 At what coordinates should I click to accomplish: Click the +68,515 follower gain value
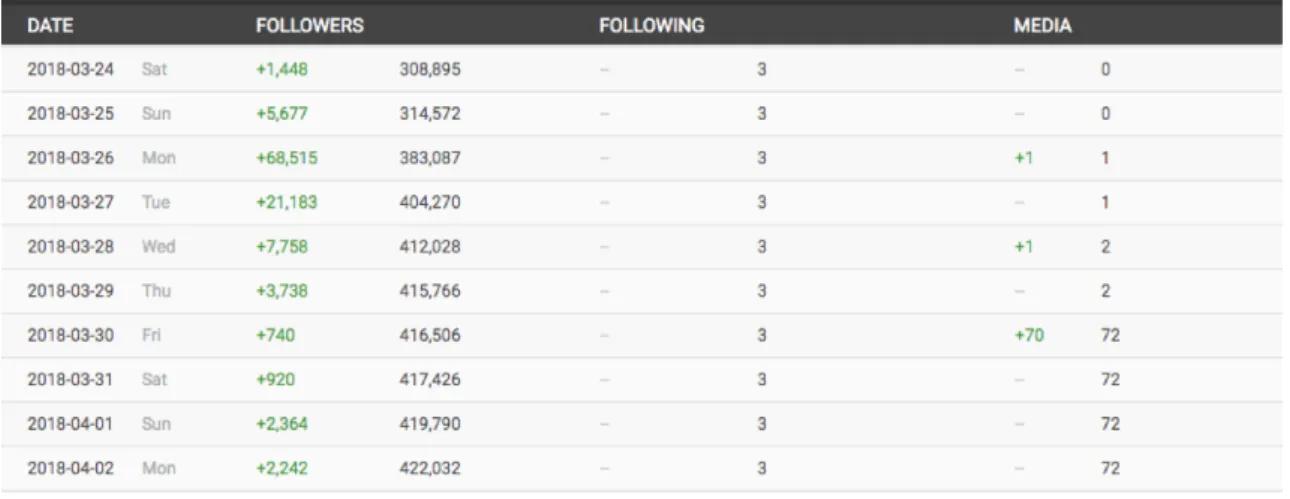point(287,158)
